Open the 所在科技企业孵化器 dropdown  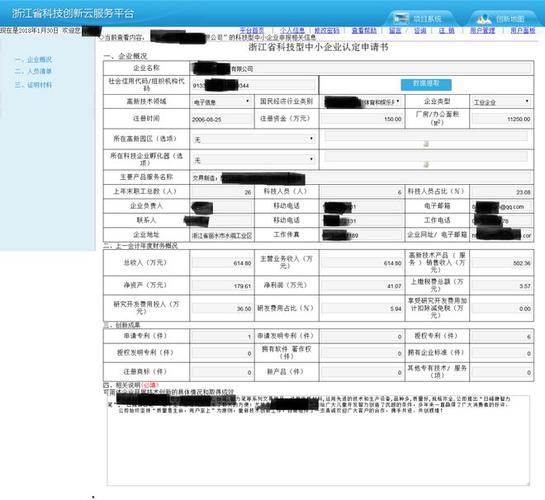click(x=254, y=160)
